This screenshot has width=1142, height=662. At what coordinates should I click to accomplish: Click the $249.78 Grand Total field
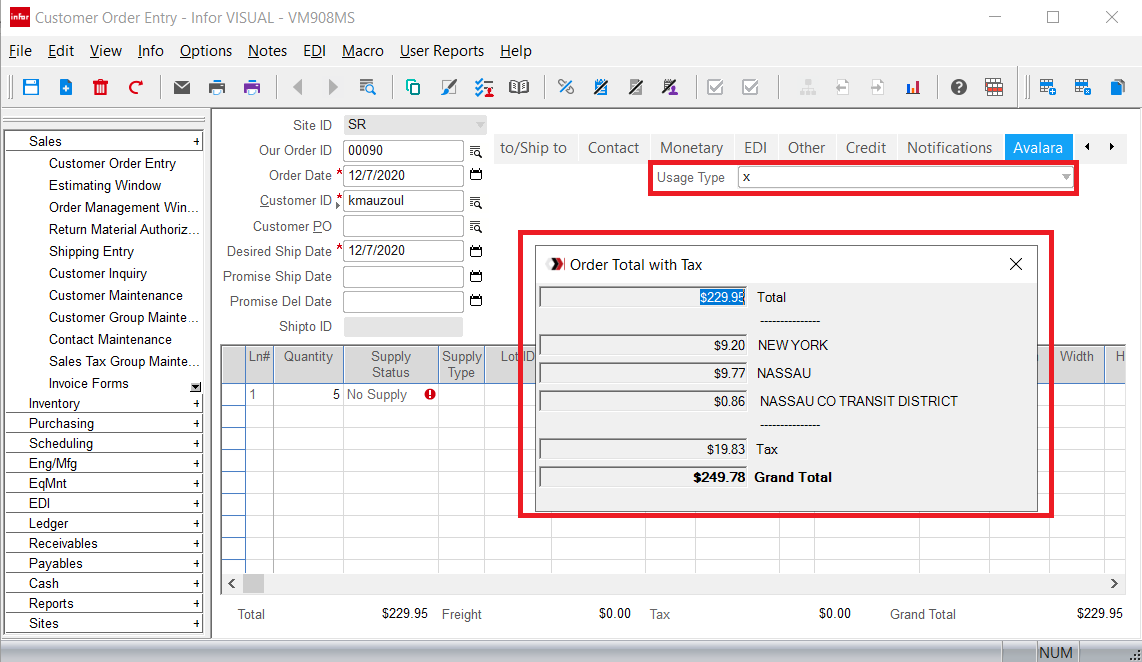(643, 477)
